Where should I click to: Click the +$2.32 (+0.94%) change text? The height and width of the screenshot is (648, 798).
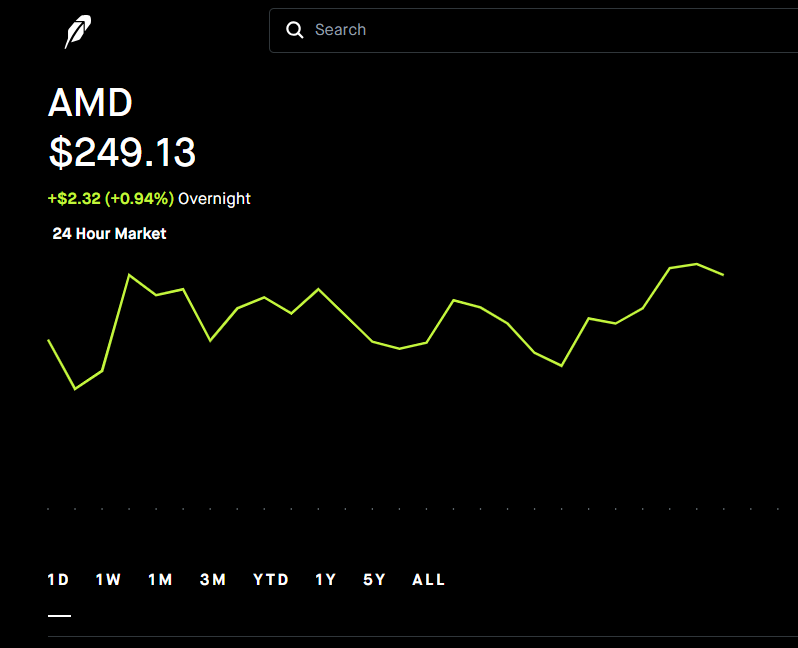point(111,199)
